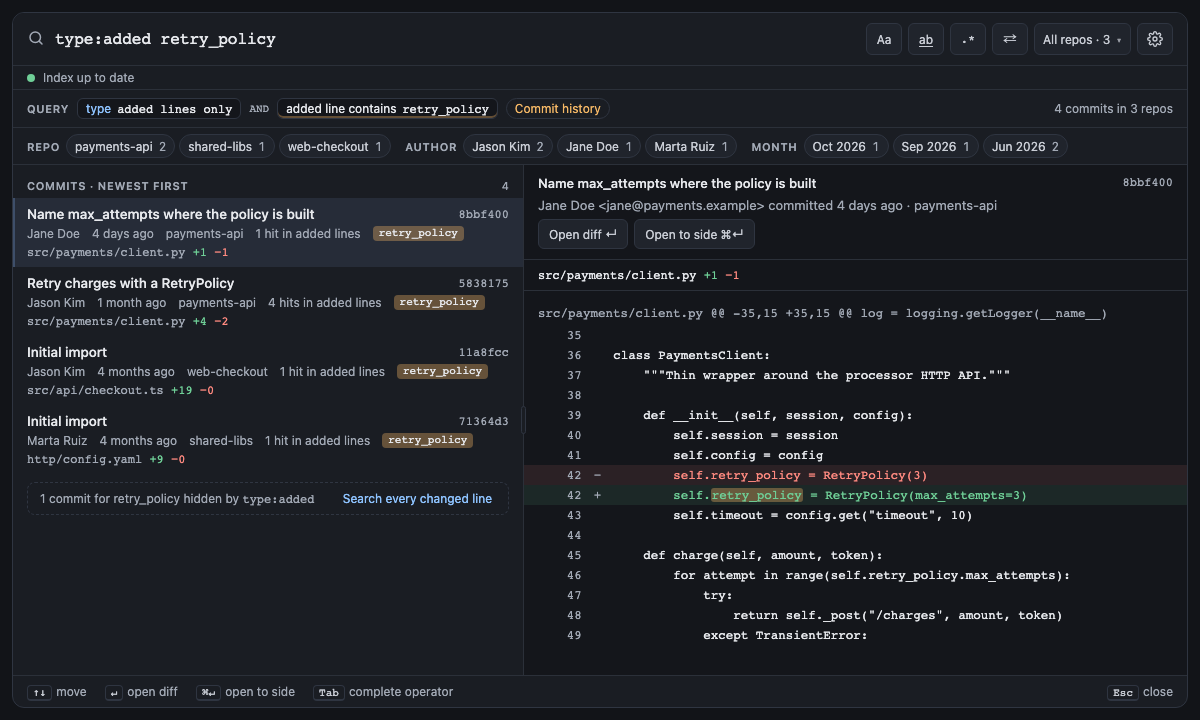Click retry_policy tag on Jane Doe's commit
The height and width of the screenshot is (720, 1200).
coord(418,233)
